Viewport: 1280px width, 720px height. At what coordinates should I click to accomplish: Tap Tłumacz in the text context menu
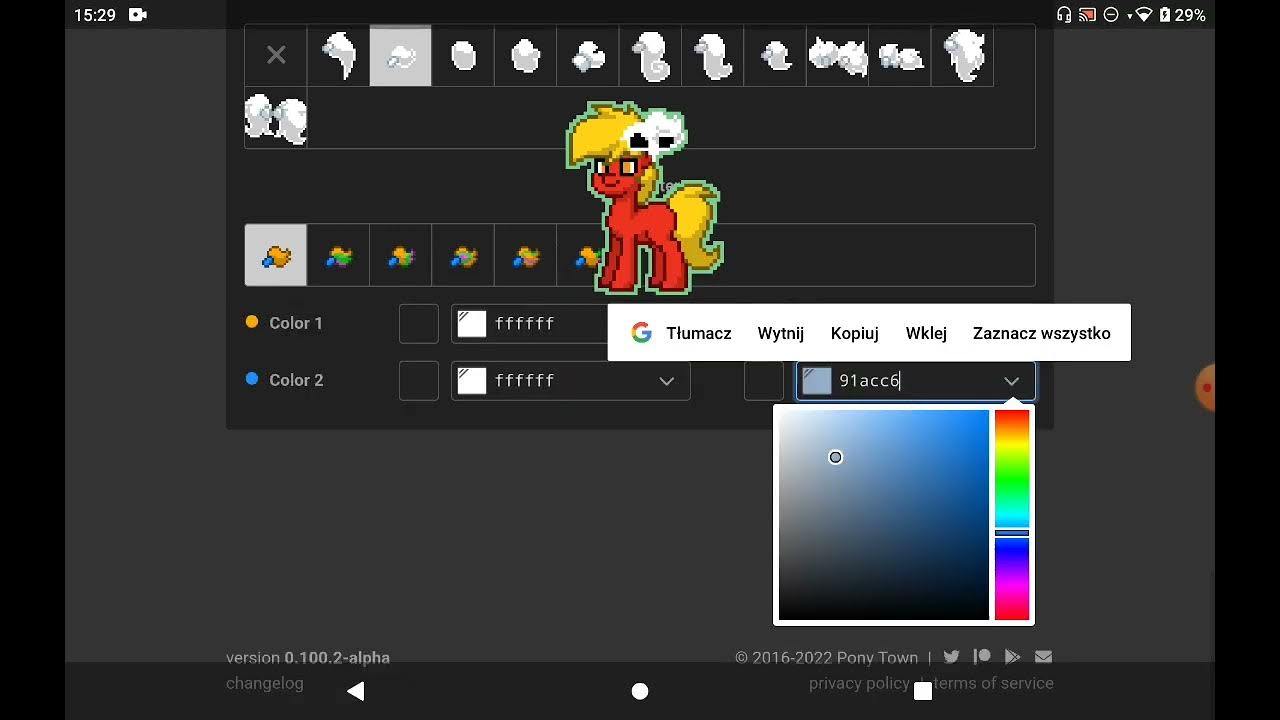[699, 333]
